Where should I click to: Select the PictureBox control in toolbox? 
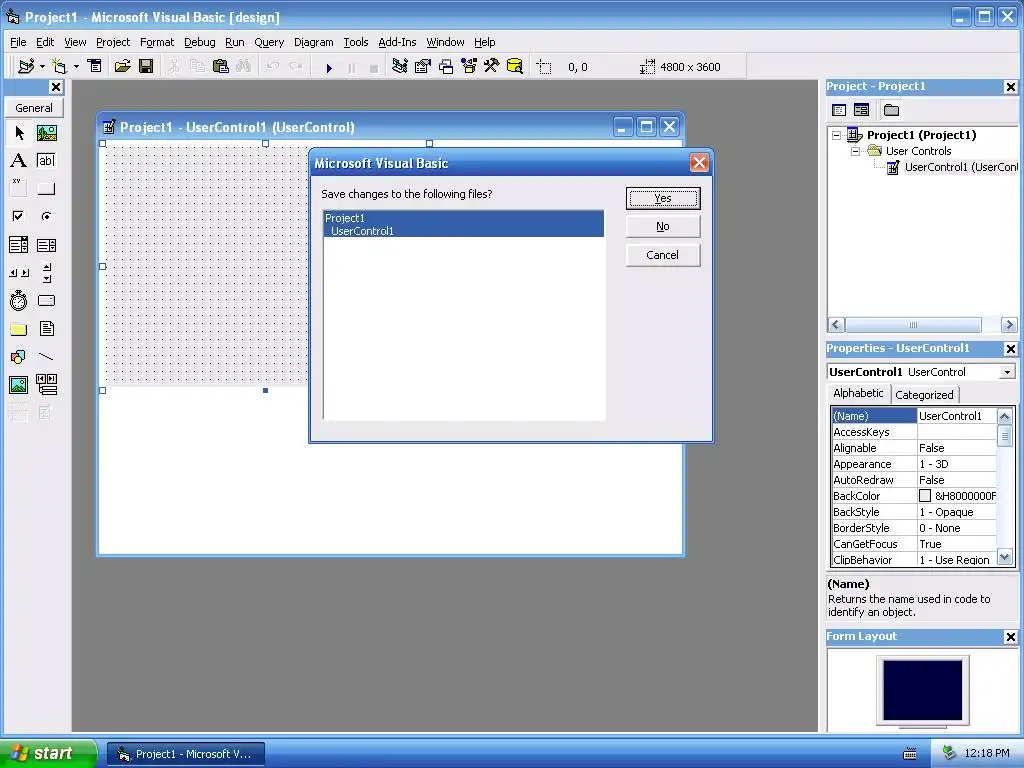(46, 133)
